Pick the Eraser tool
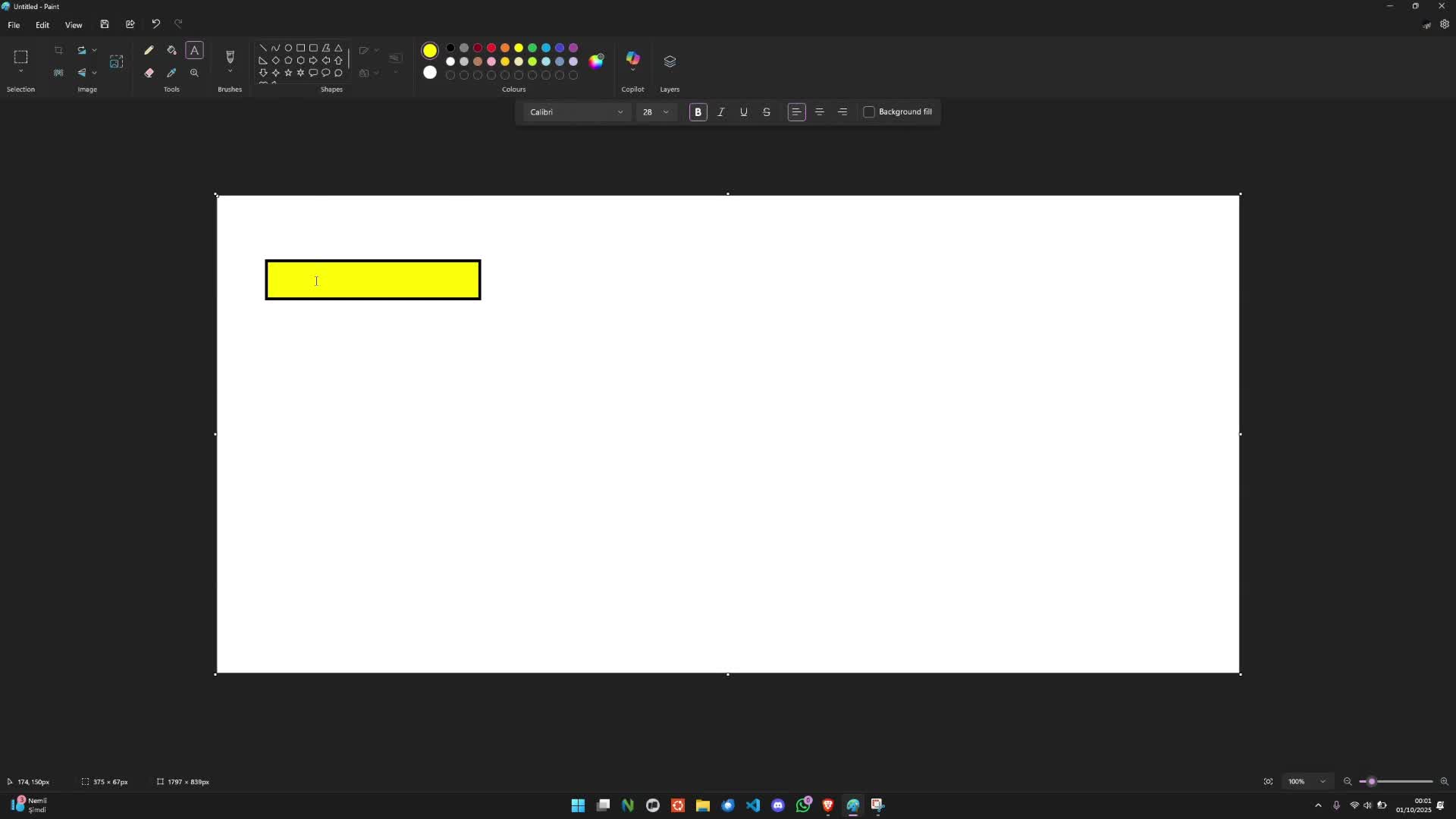This screenshot has height=819, width=1456. point(149,73)
